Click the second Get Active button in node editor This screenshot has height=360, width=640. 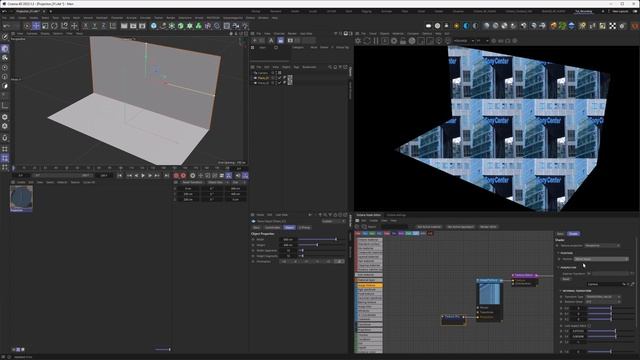click(x=460, y=227)
